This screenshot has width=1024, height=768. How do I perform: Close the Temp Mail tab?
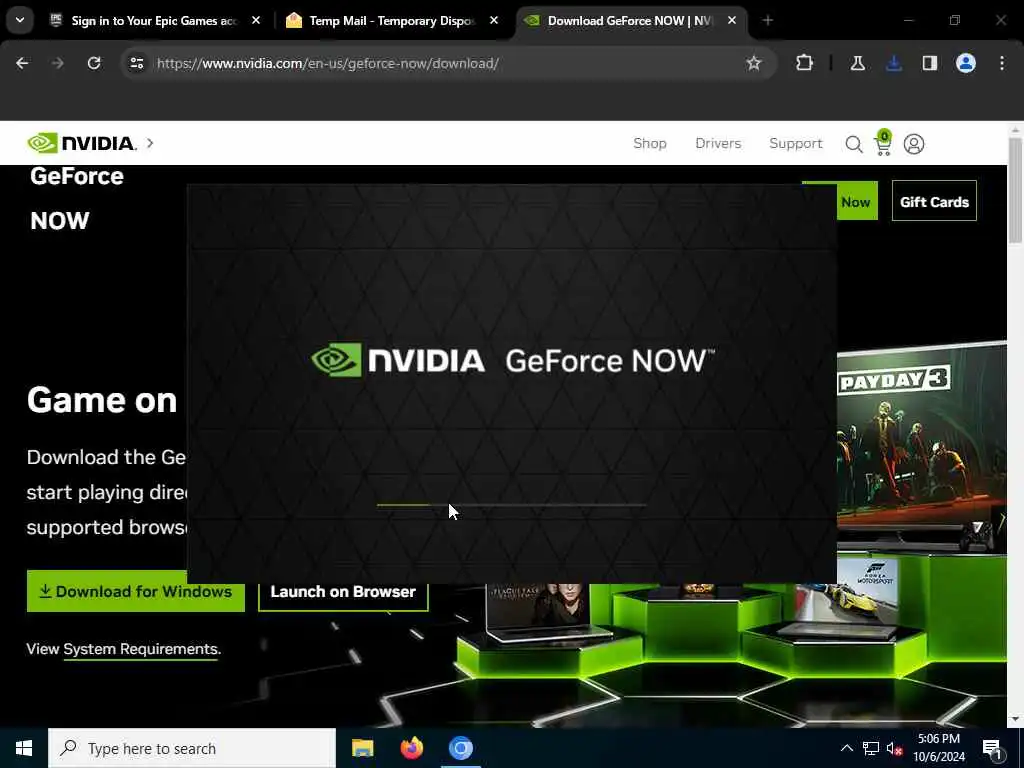pos(494,21)
